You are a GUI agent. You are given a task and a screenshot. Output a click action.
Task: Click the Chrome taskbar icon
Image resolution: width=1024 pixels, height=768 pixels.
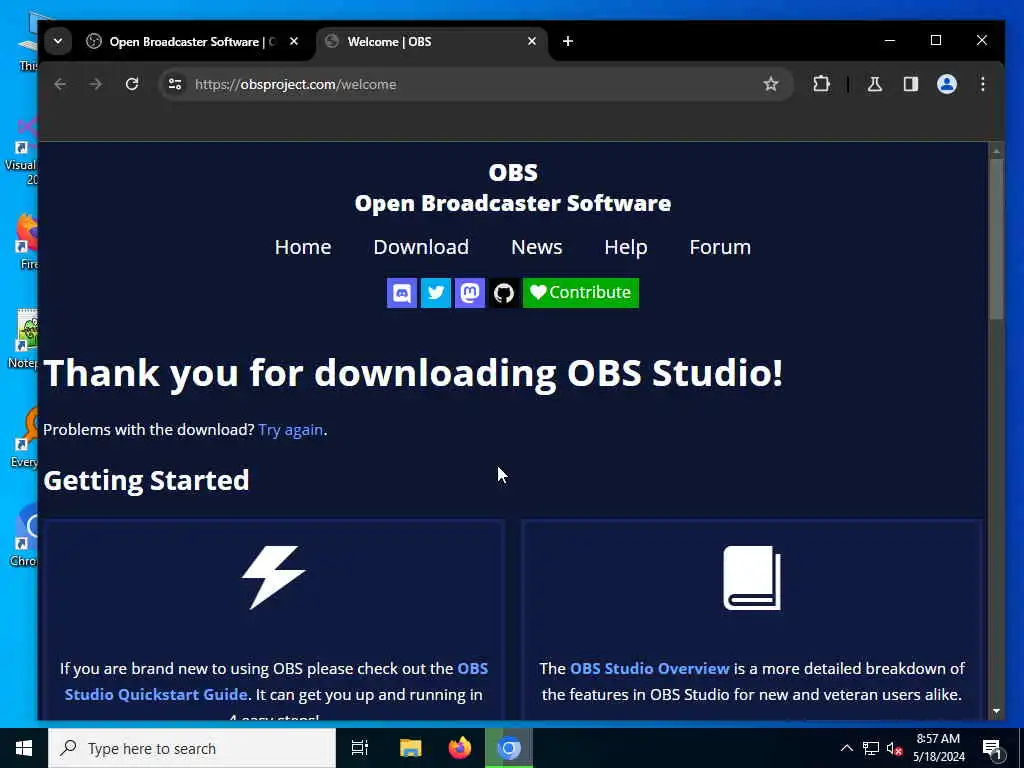509,748
